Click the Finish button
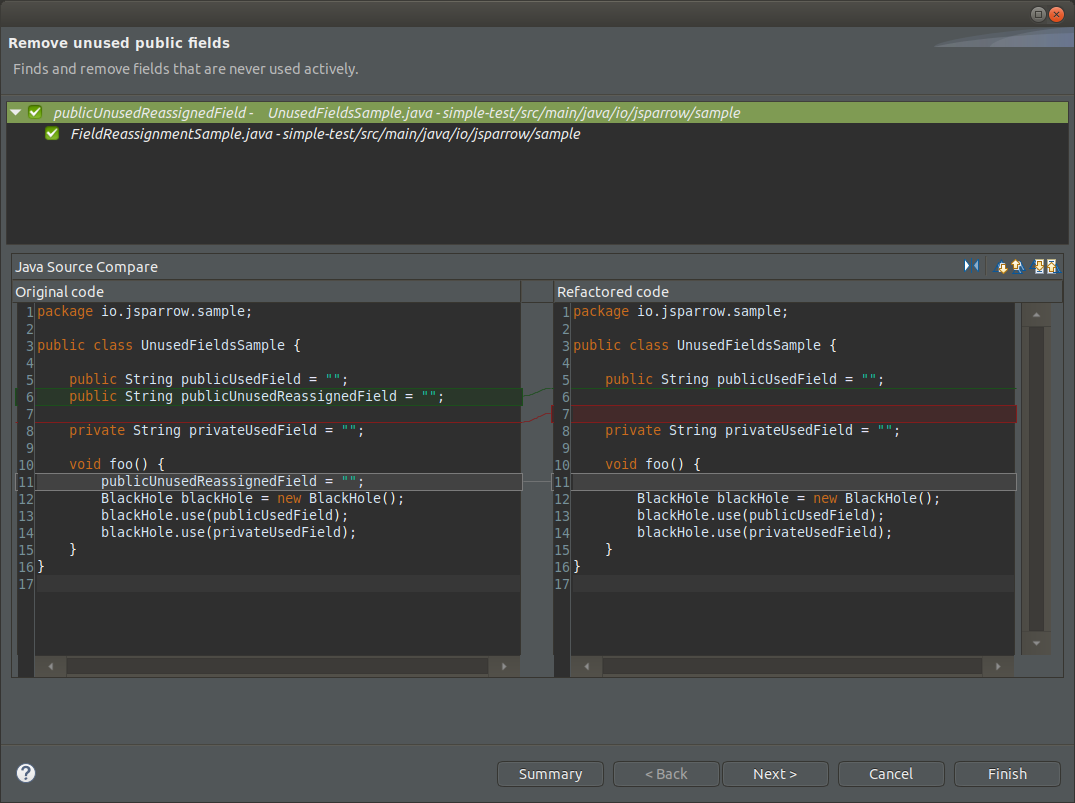 click(1007, 774)
